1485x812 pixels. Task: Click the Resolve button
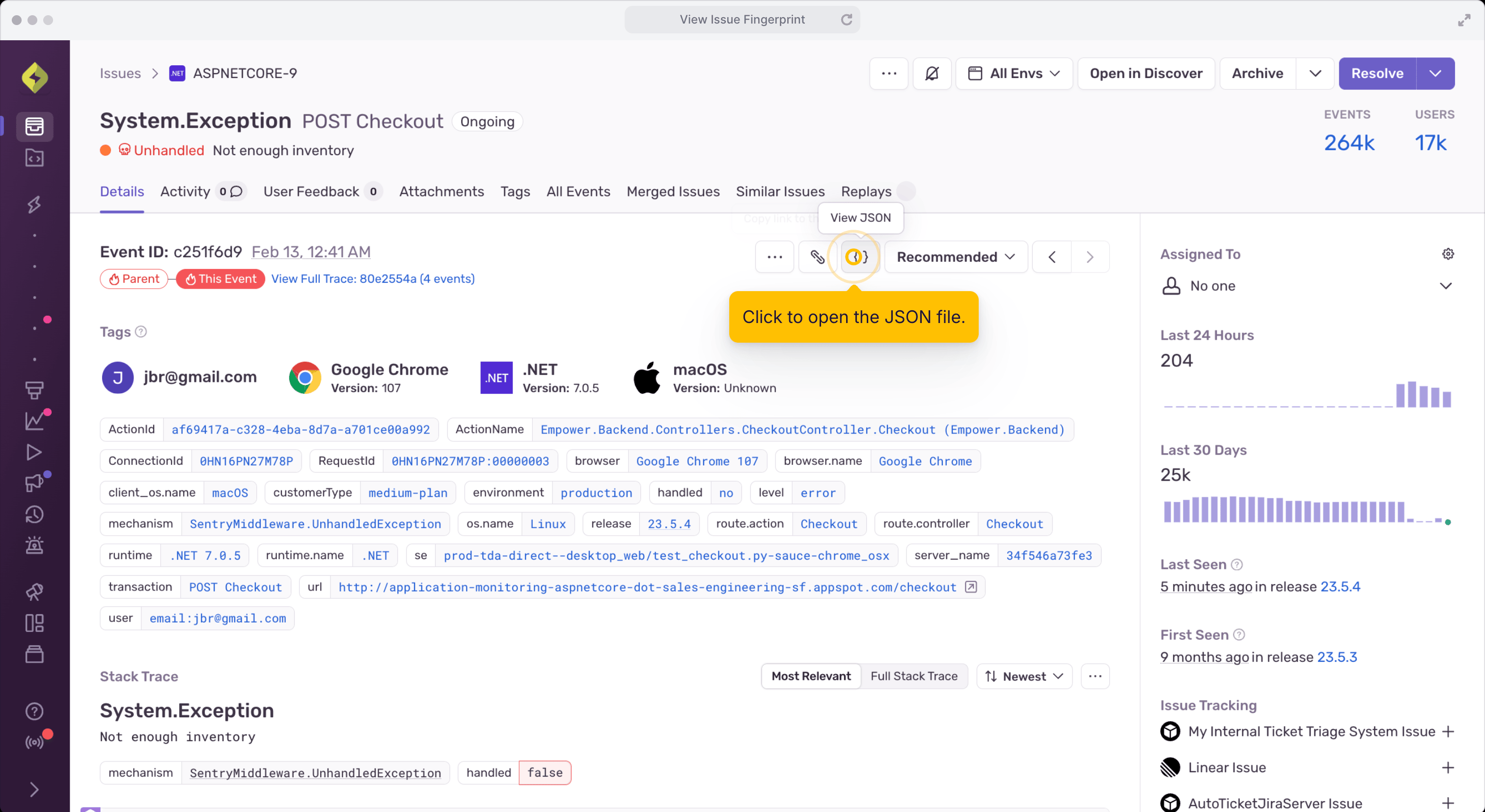[1377, 73]
